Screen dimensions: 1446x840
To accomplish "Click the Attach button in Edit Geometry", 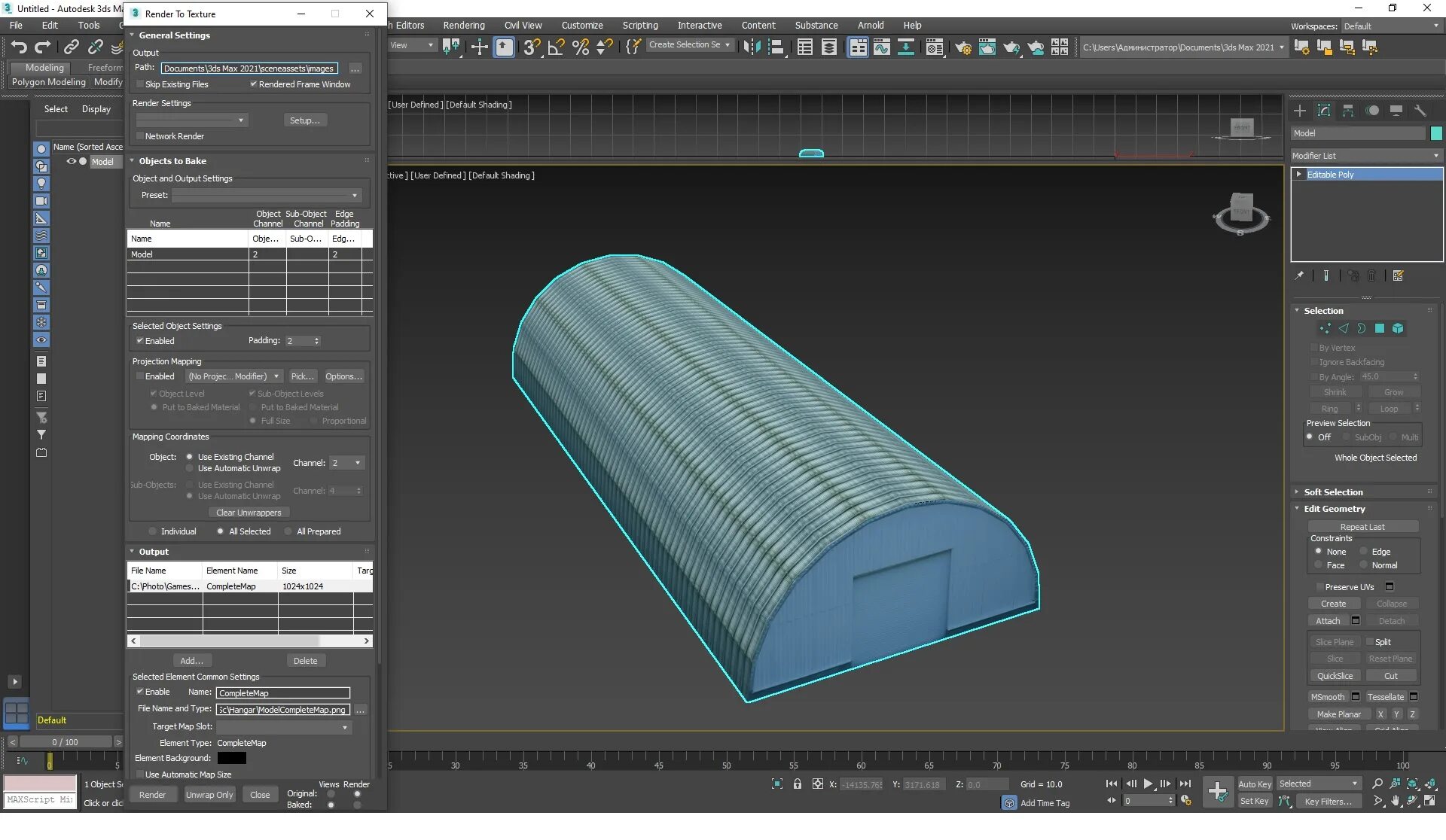I will [x=1328, y=621].
